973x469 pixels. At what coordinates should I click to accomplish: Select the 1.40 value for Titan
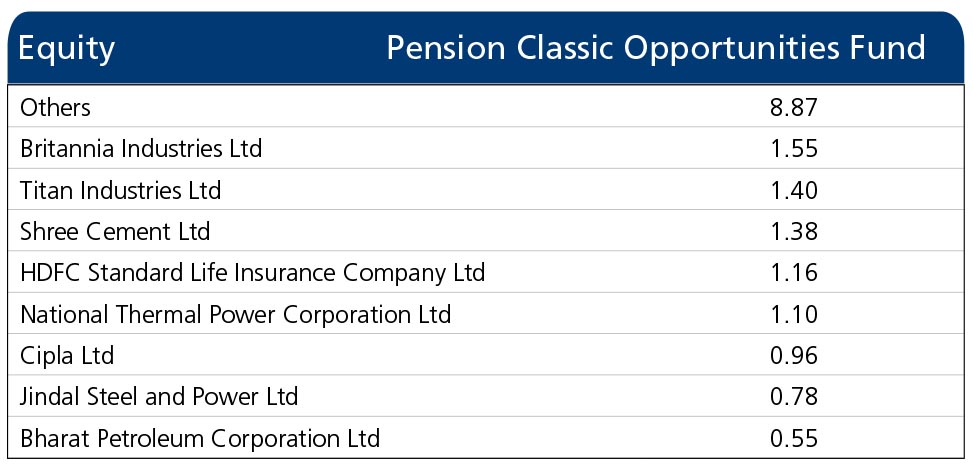pos(794,190)
